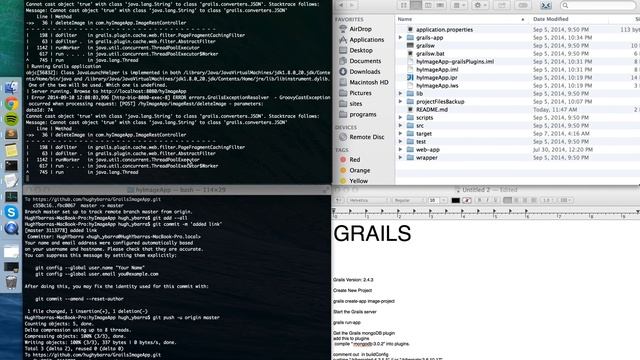
Task: Open TextEdit line spacing dropdown
Action: pos(547,200)
